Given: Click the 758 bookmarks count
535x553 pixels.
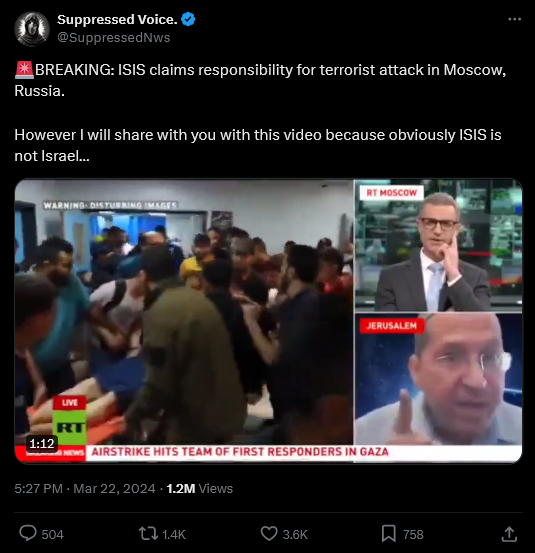Looking at the screenshot, I should click(x=413, y=534).
